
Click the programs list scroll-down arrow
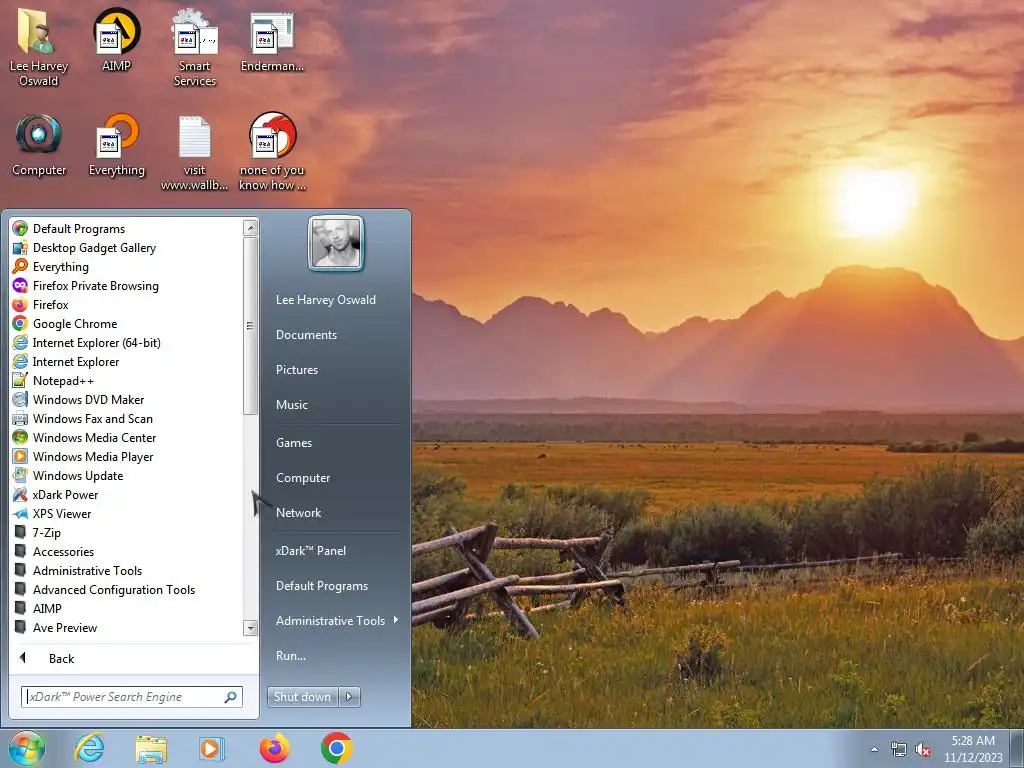[x=250, y=628]
